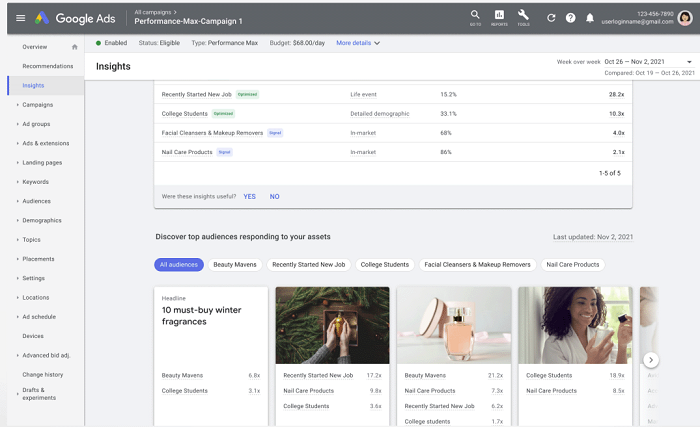Select the Nail Care Products filter chip
The image size is (700, 427).
coord(573,264)
